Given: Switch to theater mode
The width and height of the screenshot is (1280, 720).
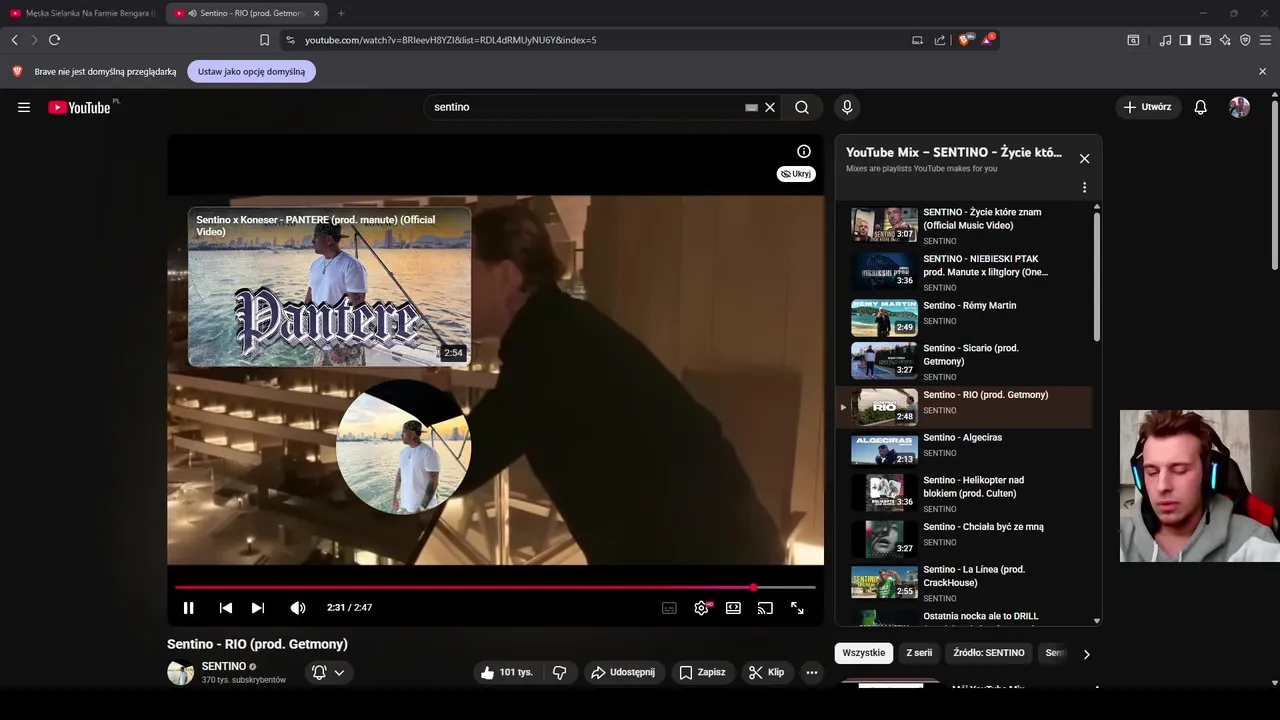Looking at the screenshot, I should point(733,608).
